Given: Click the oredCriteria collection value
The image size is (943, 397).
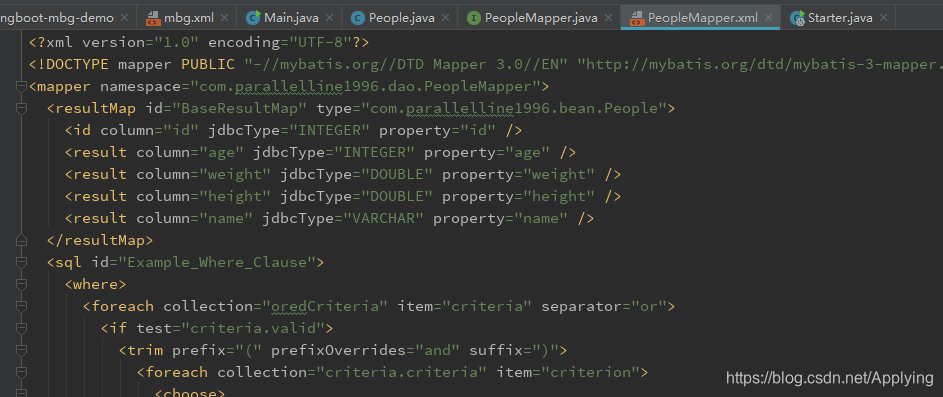Looking at the screenshot, I should (x=325, y=306).
